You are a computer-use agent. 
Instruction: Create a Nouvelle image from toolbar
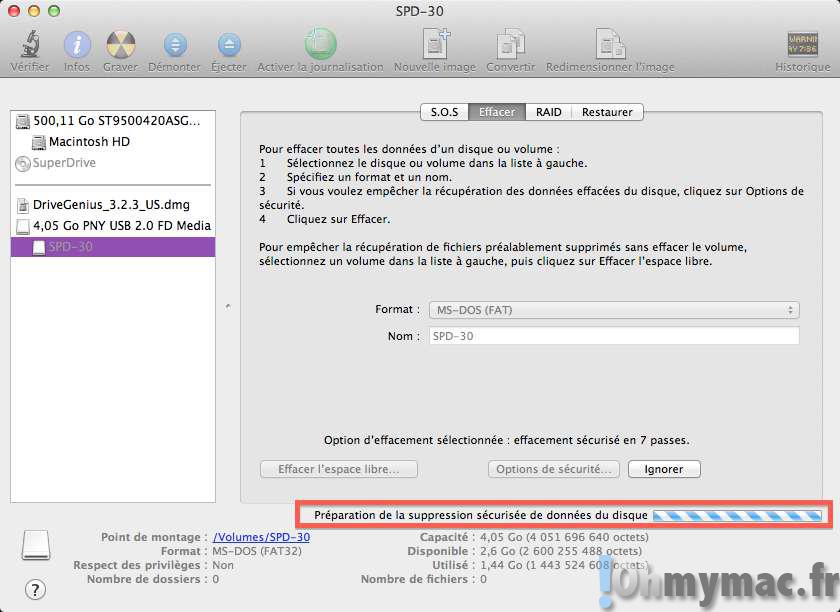[435, 45]
